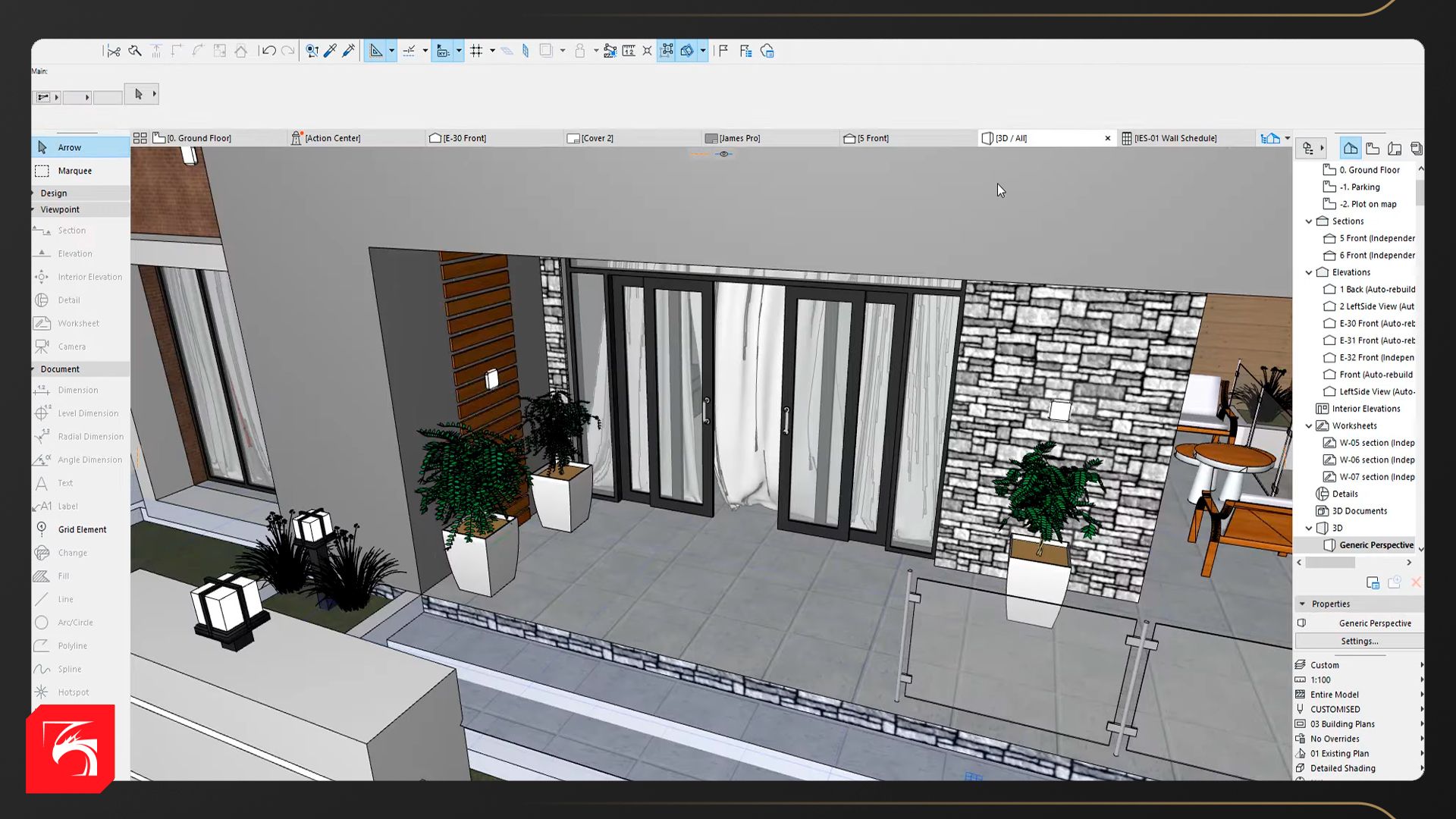Open the Entire Model structure display option

click(1359, 695)
